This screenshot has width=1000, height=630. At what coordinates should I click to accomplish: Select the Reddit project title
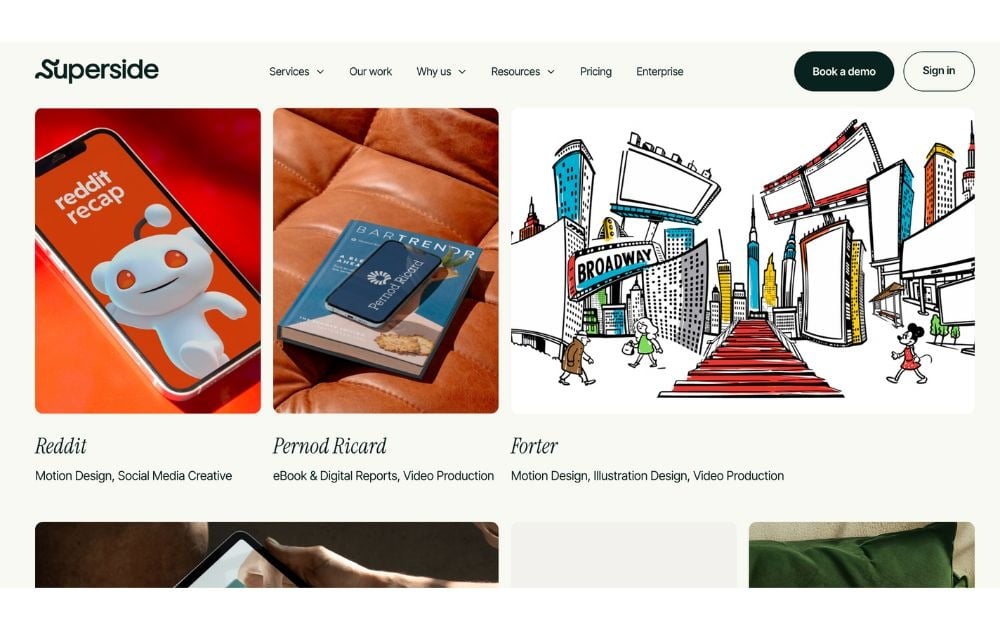61,446
